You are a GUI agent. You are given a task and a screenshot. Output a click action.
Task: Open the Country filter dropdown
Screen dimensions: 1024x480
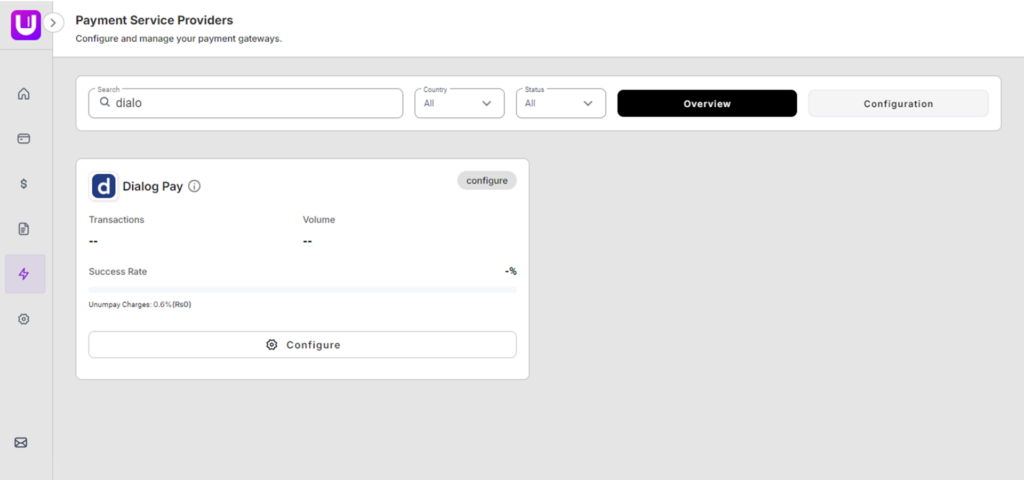click(x=459, y=103)
